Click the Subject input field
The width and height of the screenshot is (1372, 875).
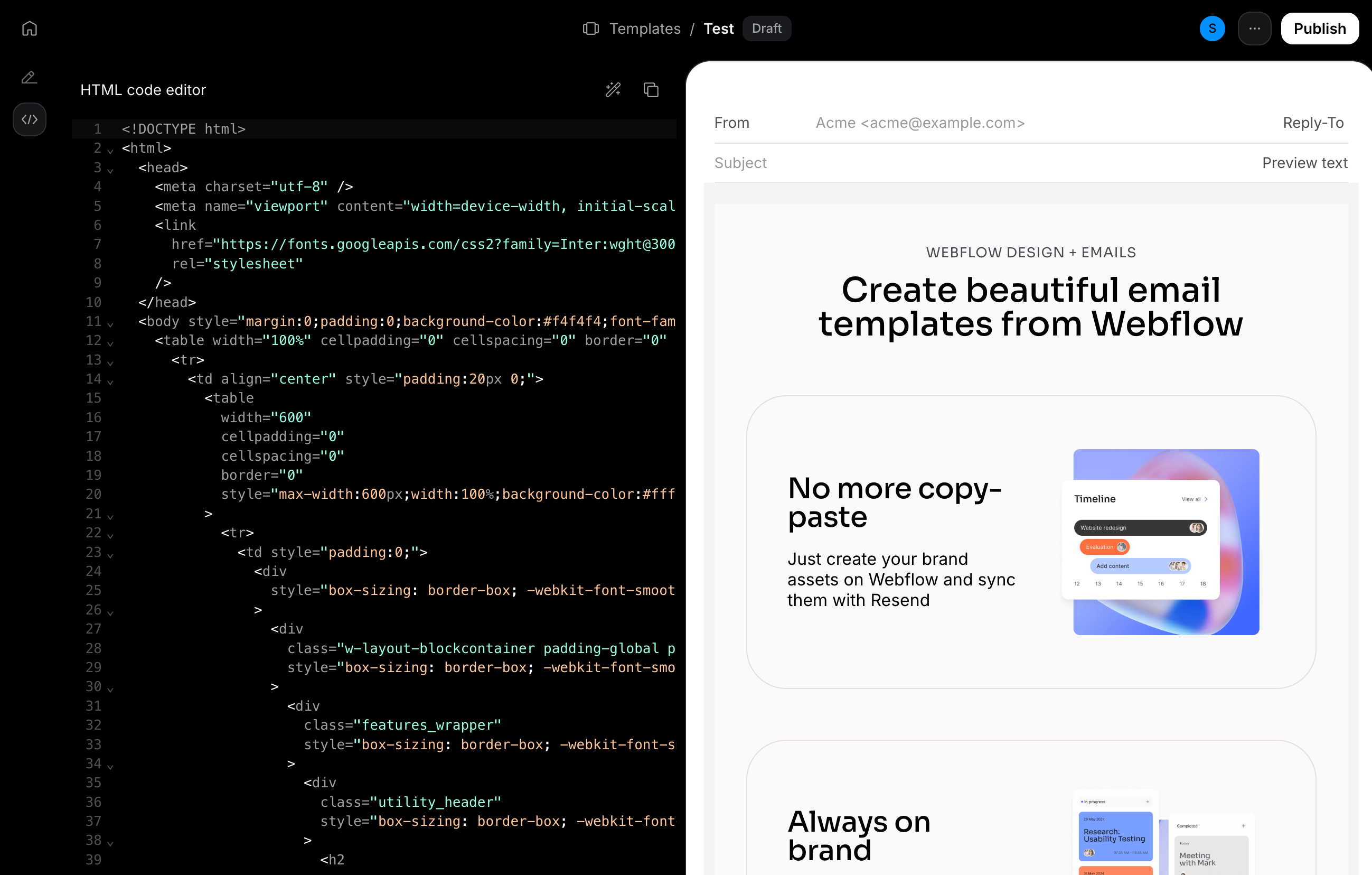(x=741, y=162)
